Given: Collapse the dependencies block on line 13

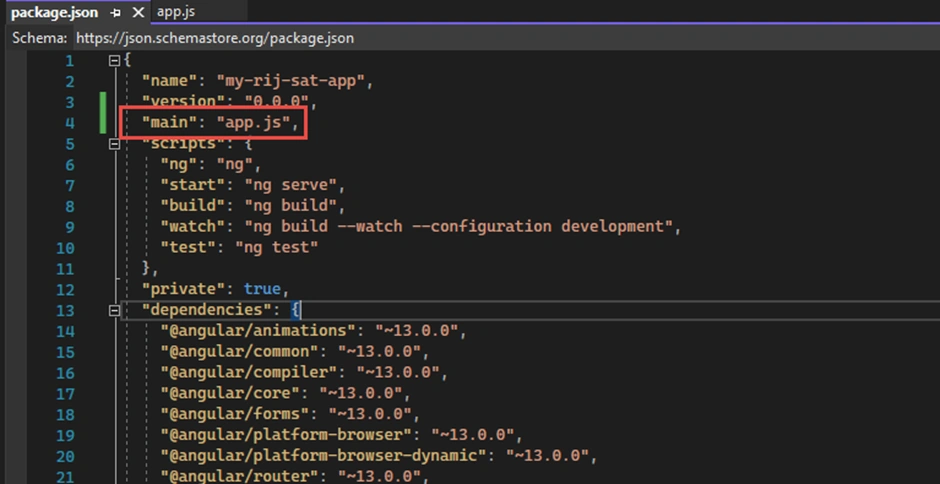Looking at the screenshot, I should pos(114,310).
